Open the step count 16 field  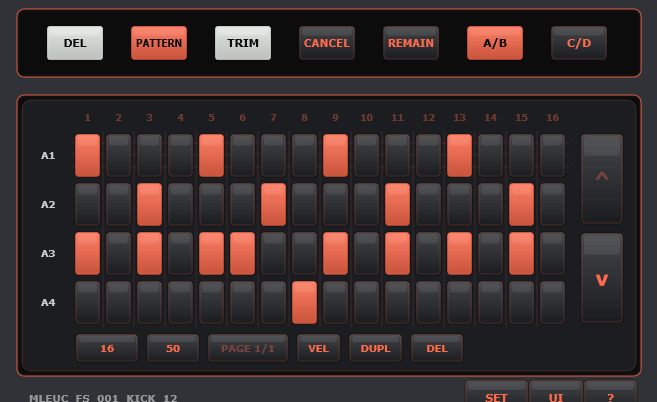click(x=107, y=348)
